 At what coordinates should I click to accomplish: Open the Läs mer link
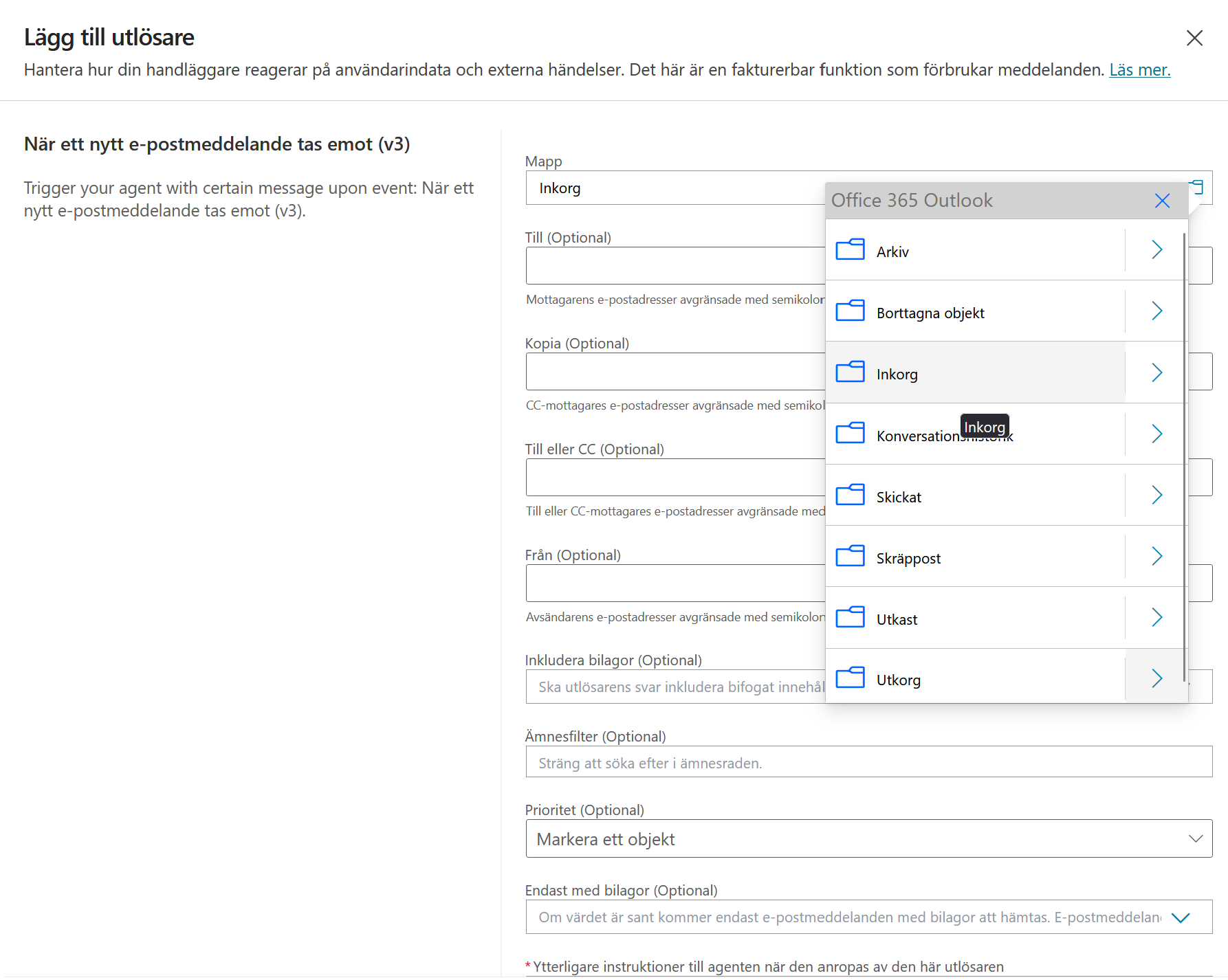coord(1139,70)
